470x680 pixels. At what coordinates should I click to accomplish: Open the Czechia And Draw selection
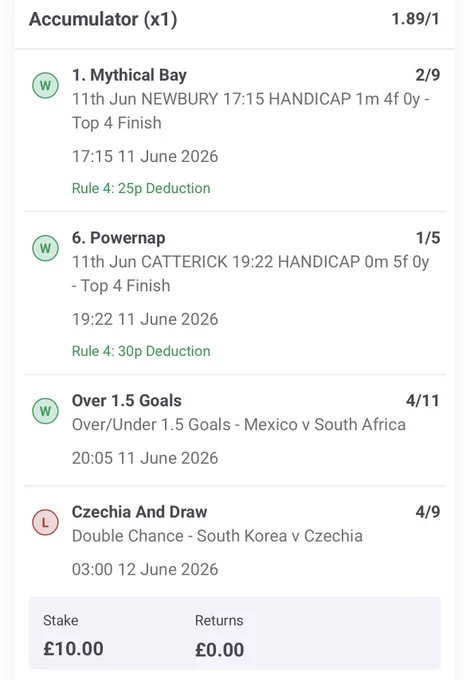[x=140, y=512]
